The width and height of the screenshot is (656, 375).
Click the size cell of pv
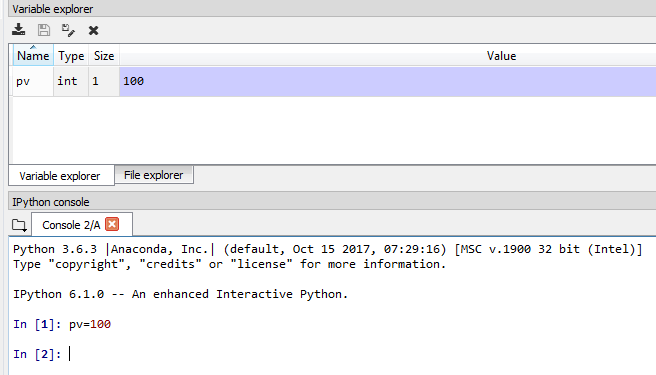click(104, 81)
